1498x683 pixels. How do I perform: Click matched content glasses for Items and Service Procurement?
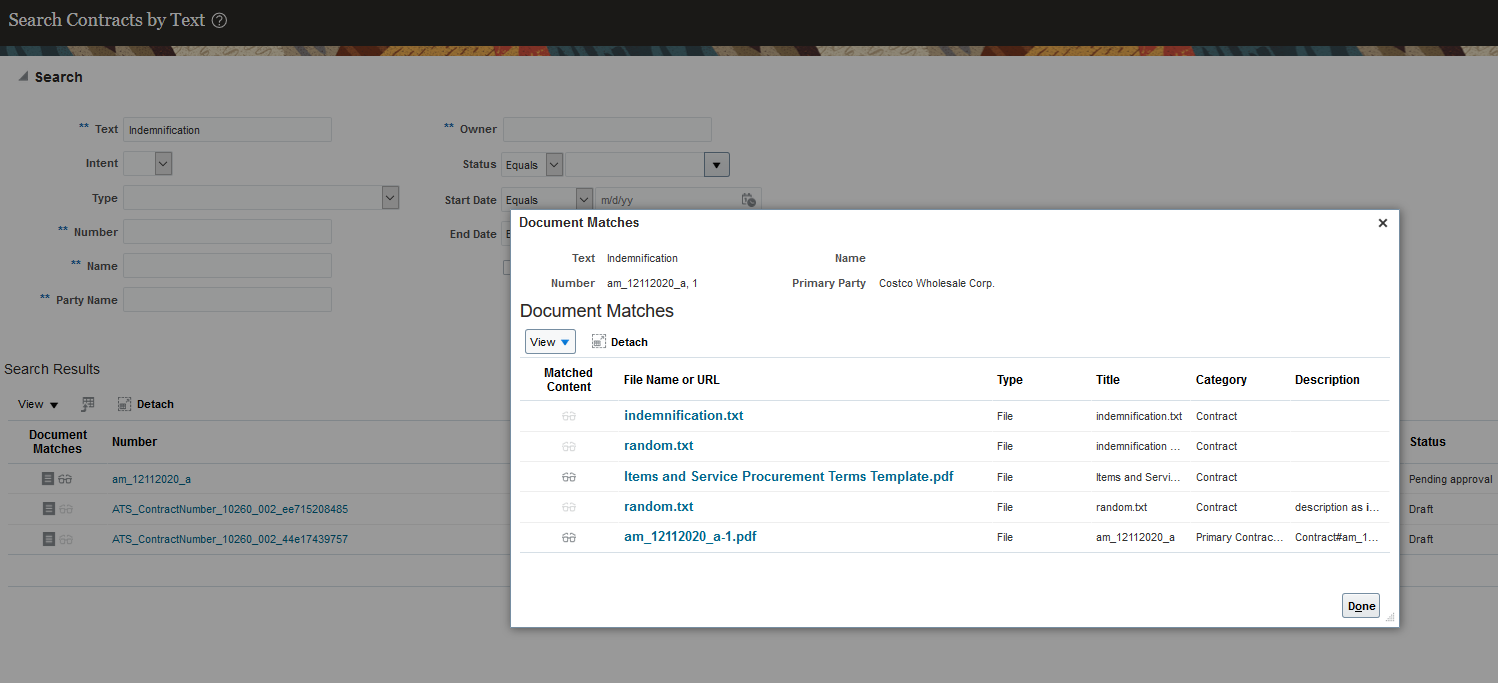tap(569, 477)
